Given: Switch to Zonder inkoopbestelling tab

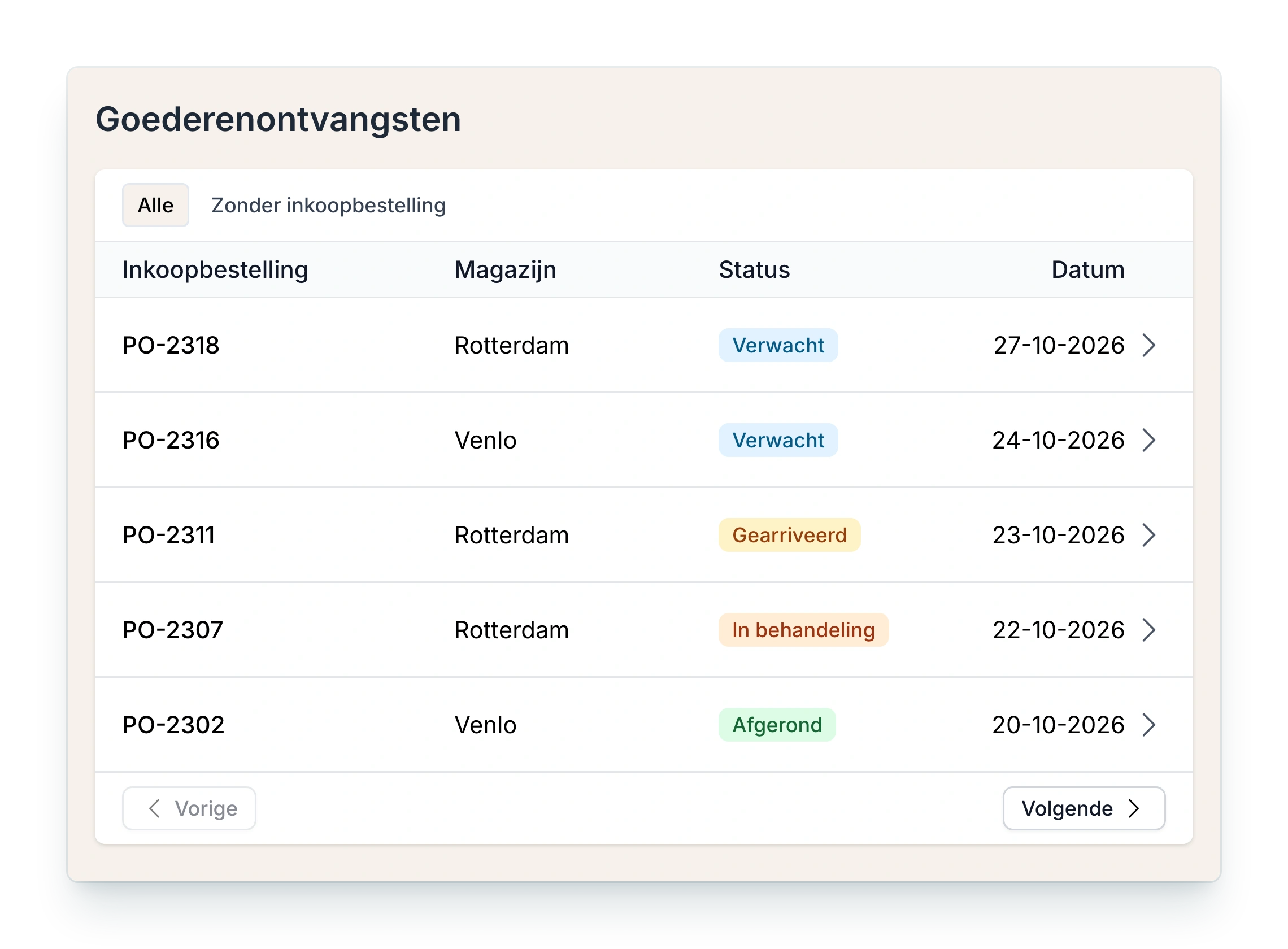Looking at the screenshot, I should click(x=328, y=205).
